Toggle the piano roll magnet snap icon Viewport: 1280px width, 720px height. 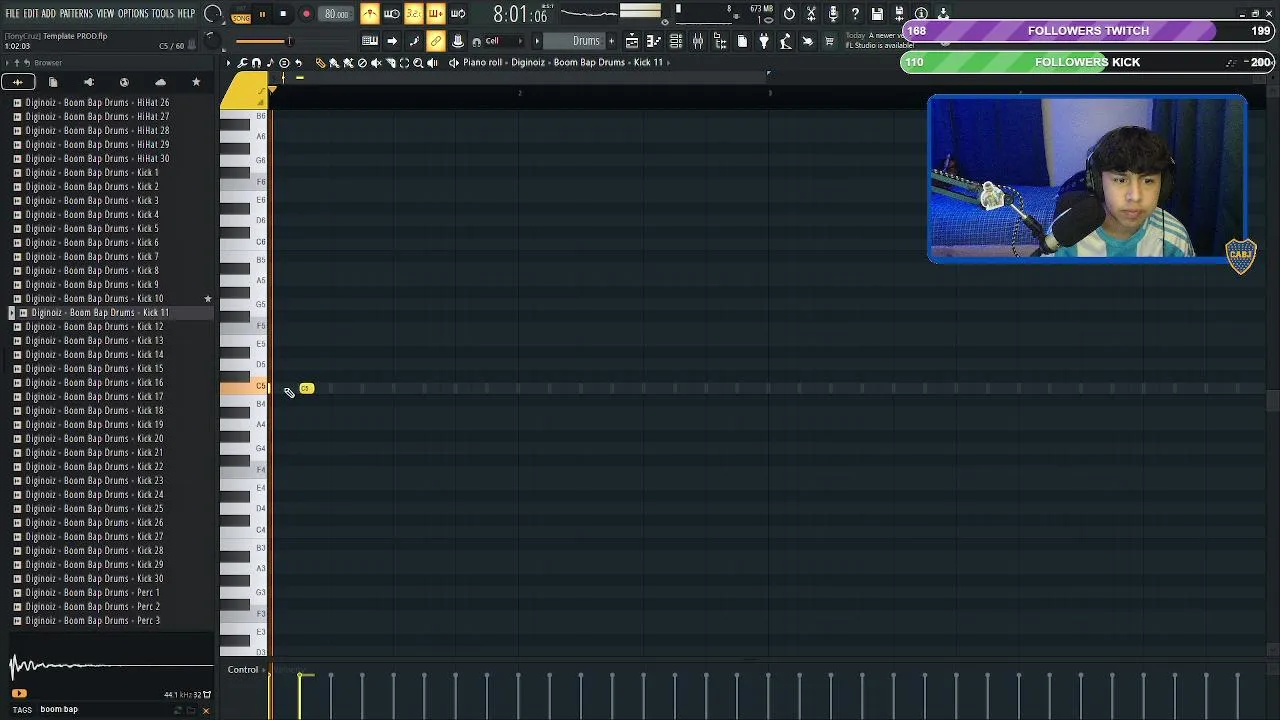point(256,62)
